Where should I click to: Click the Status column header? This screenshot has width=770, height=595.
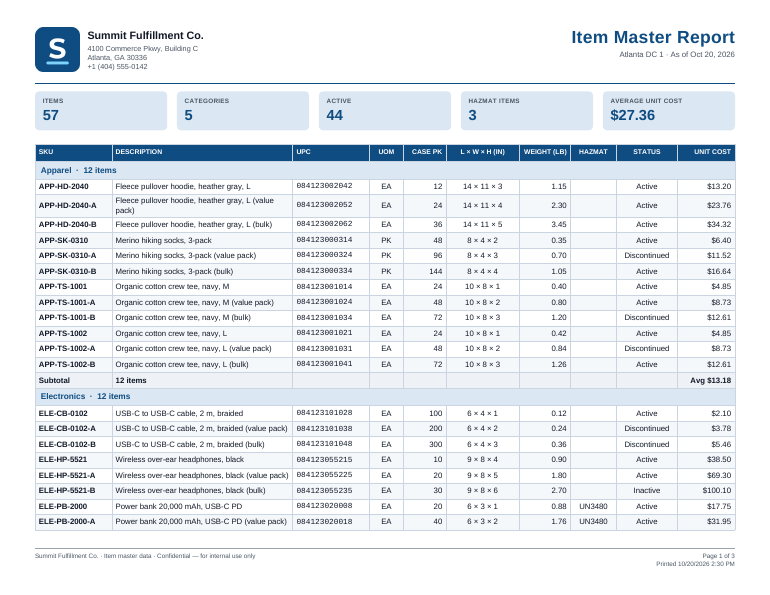(647, 152)
